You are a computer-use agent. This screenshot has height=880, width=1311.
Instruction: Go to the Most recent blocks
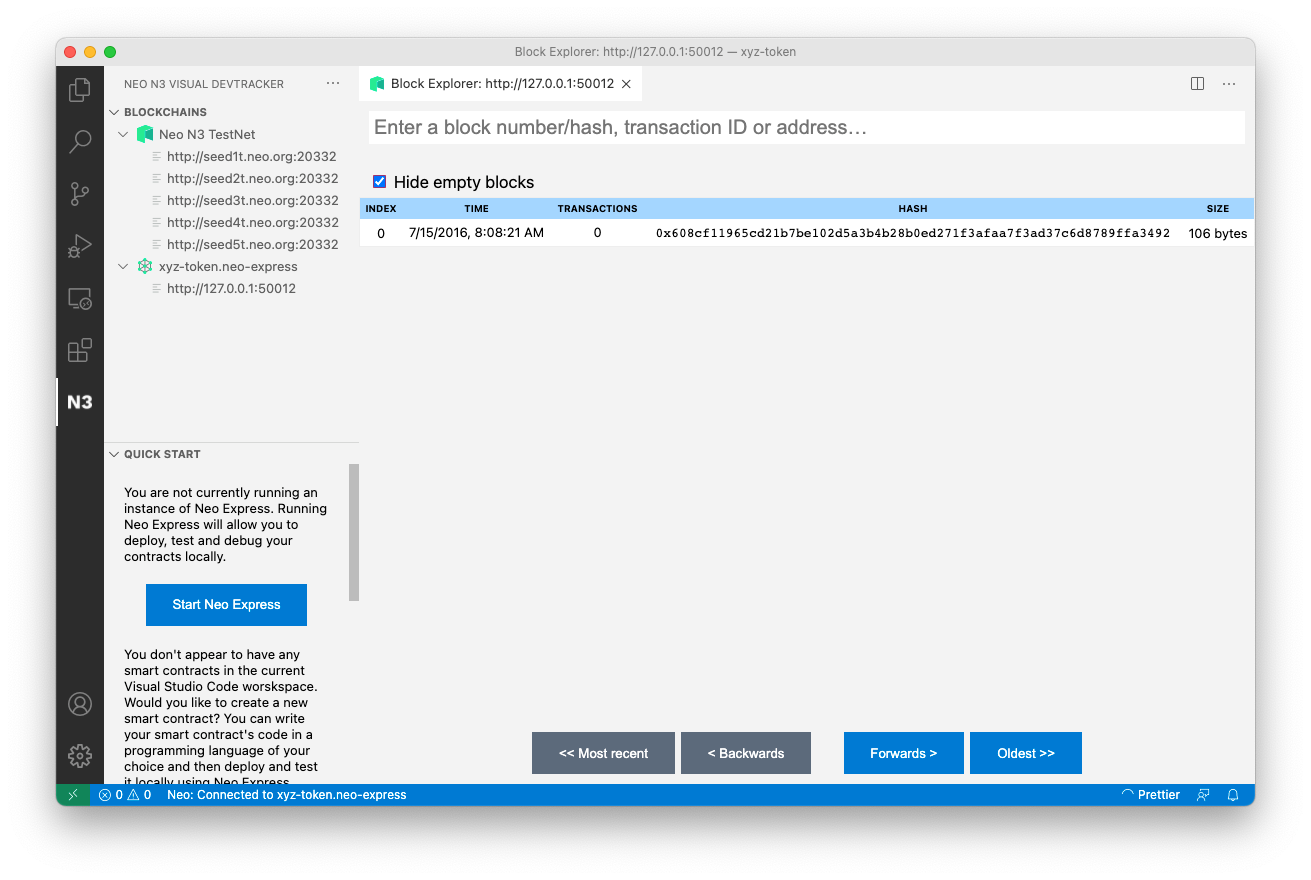pos(603,753)
